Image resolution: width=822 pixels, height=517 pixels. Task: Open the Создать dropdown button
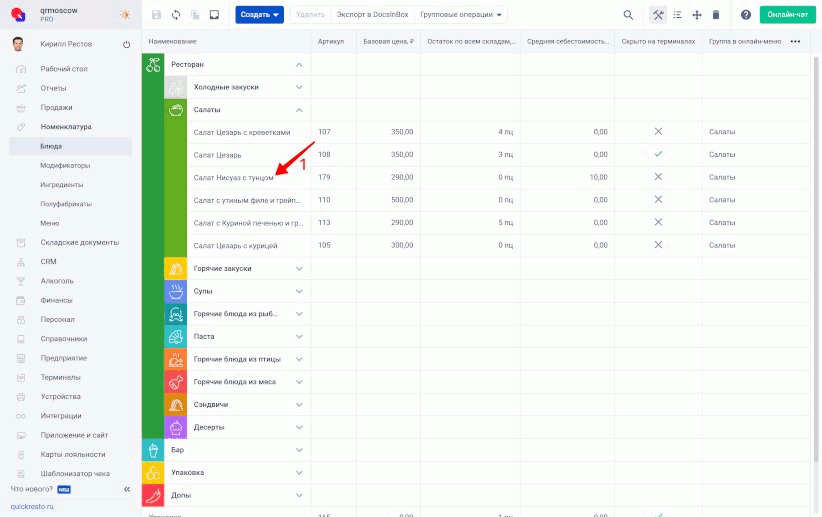[x=259, y=15]
